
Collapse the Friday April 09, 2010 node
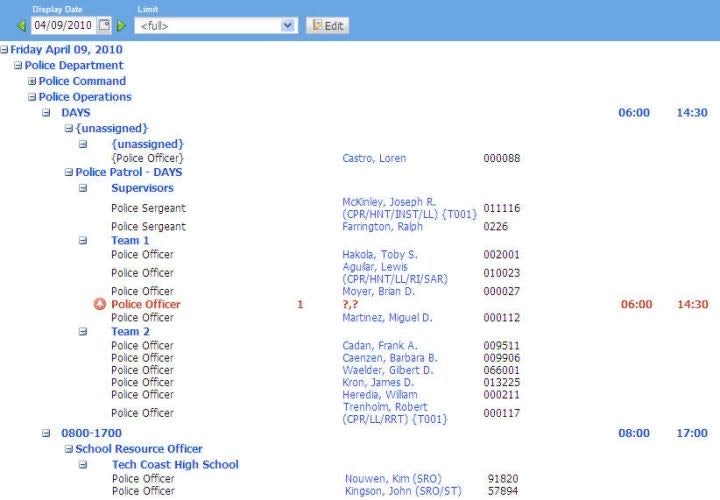pyautogui.click(x=4, y=49)
